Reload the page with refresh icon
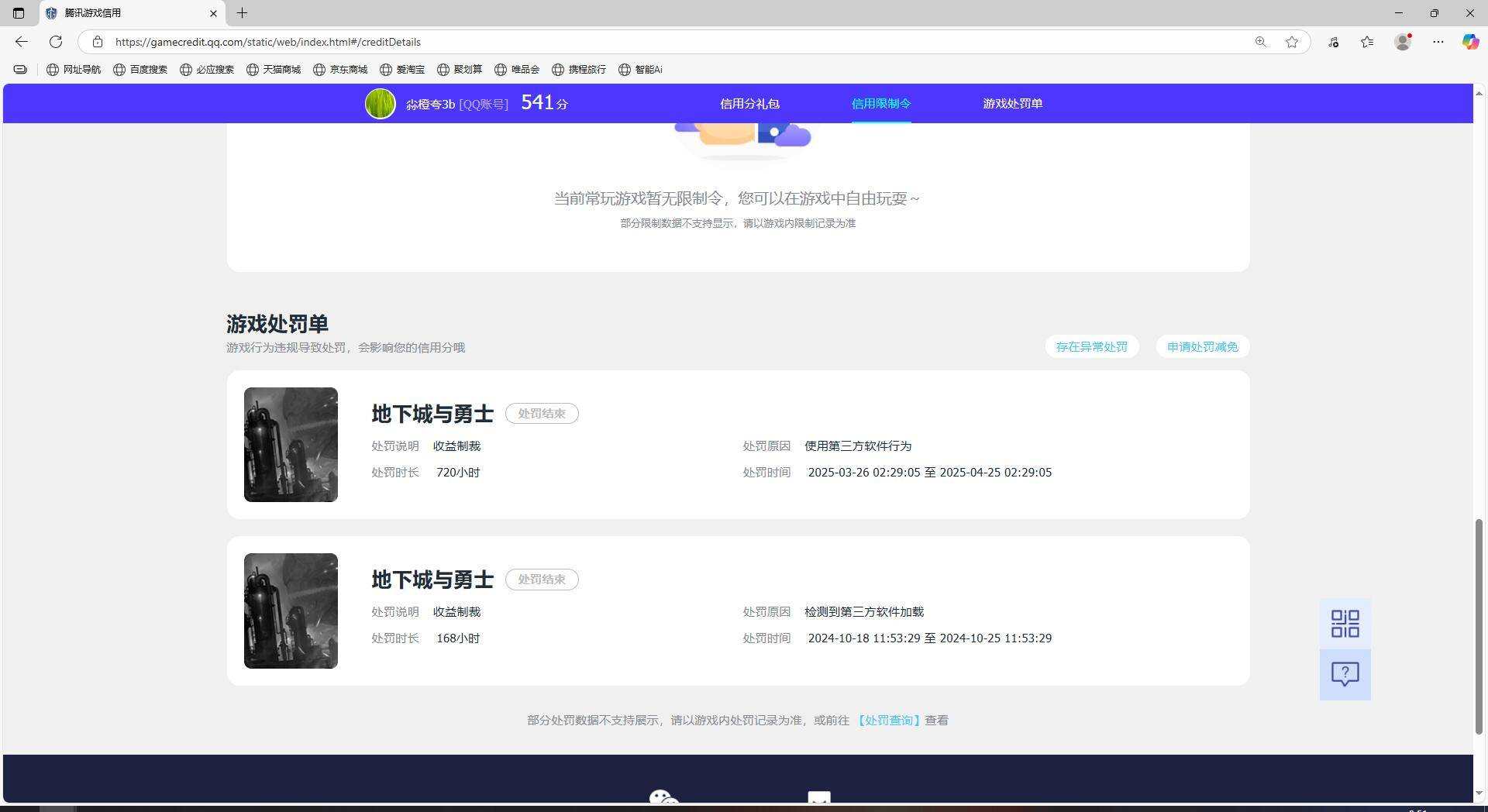Image resolution: width=1488 pixels, height=812 pixels. coord(56,42)
